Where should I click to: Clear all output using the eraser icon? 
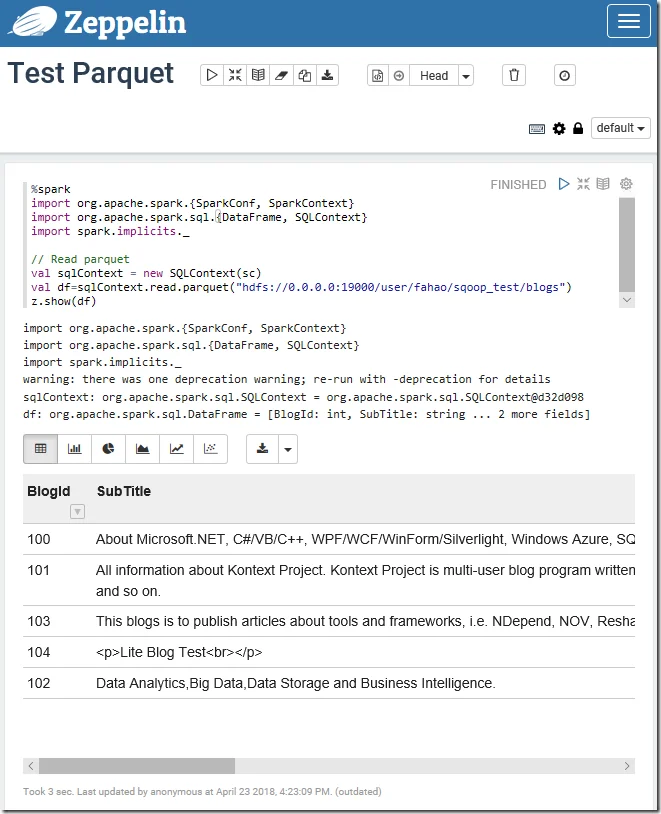[x=281, y=74]
